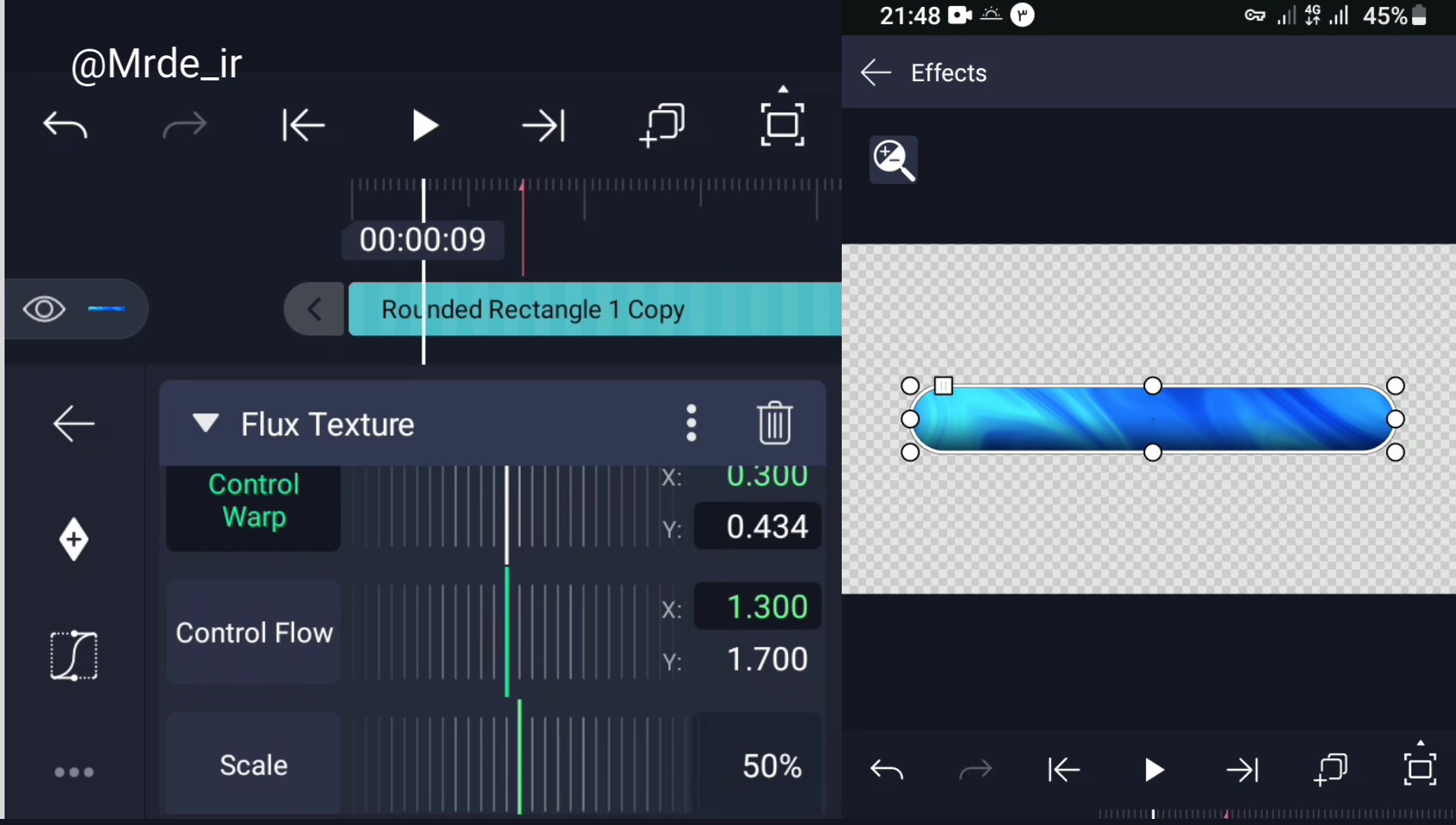Play the preview in the left toolbar
Image resolution: width=1456 pixels, height=825 pixels.
point(424,126)
